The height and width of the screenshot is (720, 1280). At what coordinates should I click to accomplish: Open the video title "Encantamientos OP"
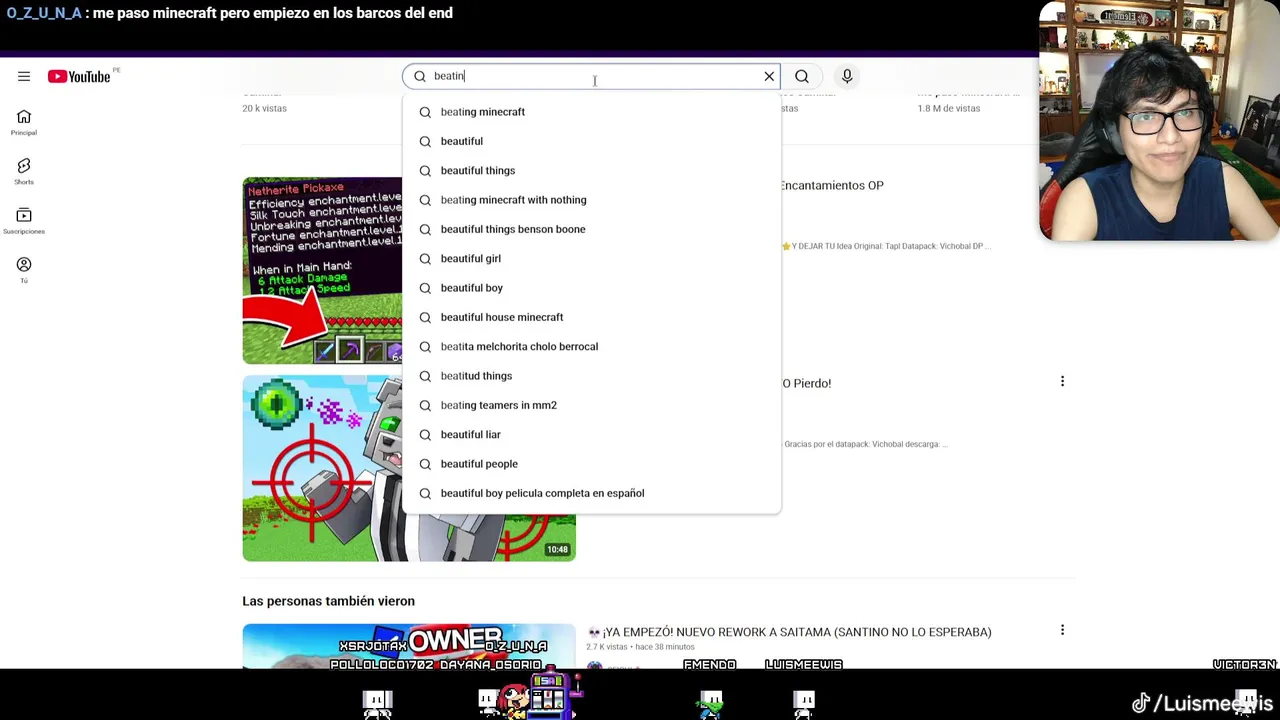click(x=832, y=185)
